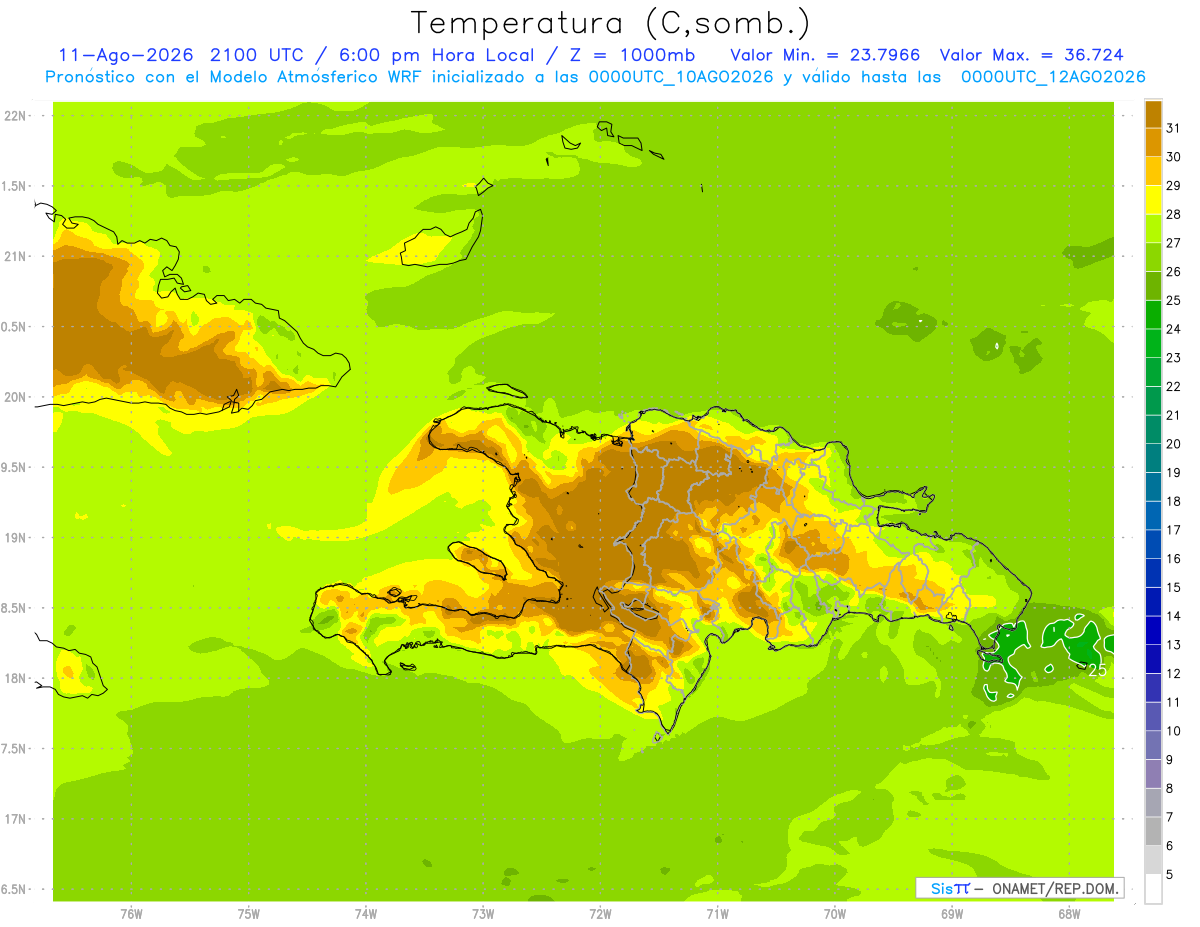
Task: Click the '20N' latitude label
Action: pos(16,397)
